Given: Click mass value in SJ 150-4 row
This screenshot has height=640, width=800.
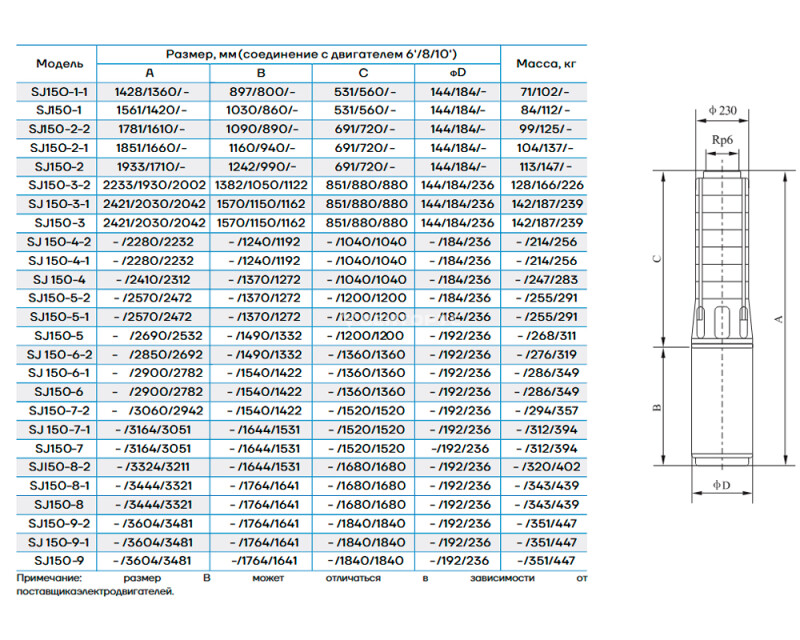Looking at the screenshot, I should [x=546, y=280].
